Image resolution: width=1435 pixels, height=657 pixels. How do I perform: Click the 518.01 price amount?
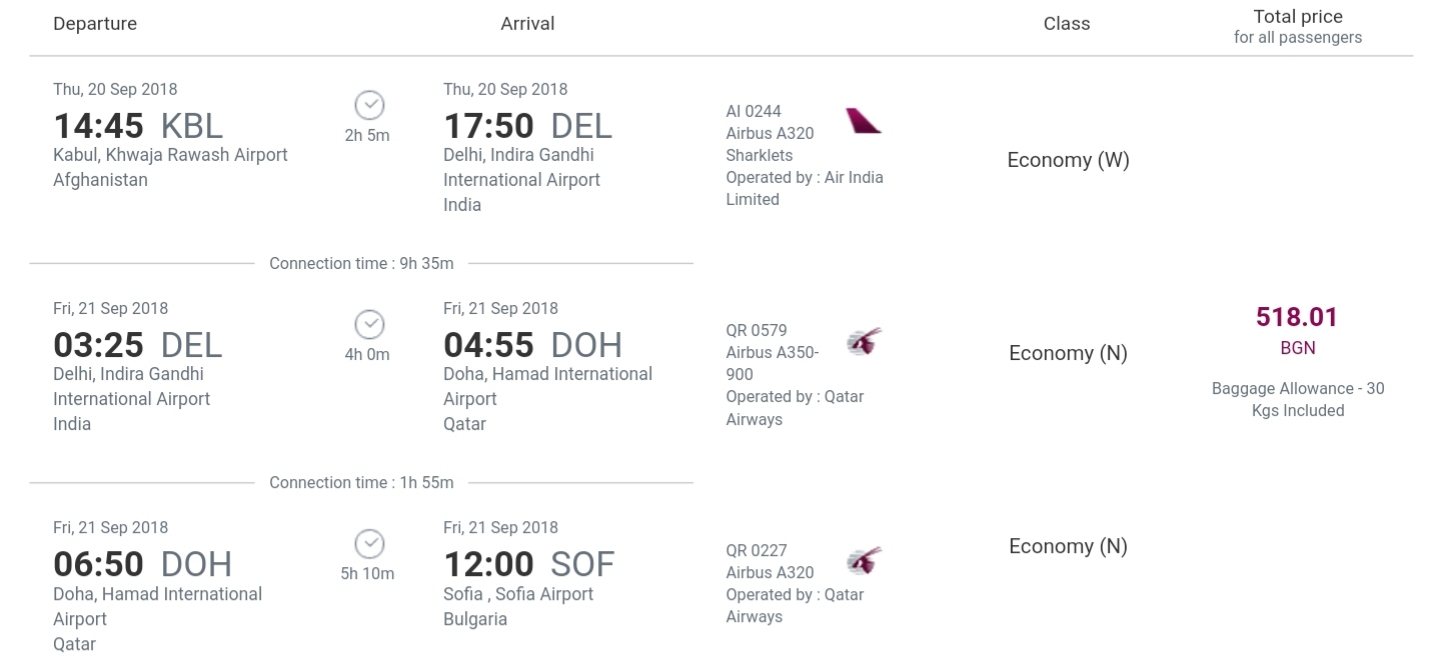coord(1297,317)
